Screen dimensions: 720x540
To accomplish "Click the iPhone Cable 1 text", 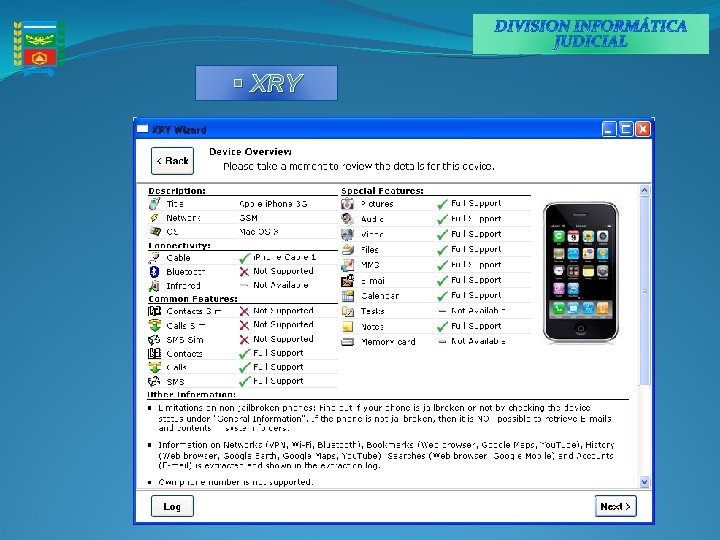I will 285,257.
